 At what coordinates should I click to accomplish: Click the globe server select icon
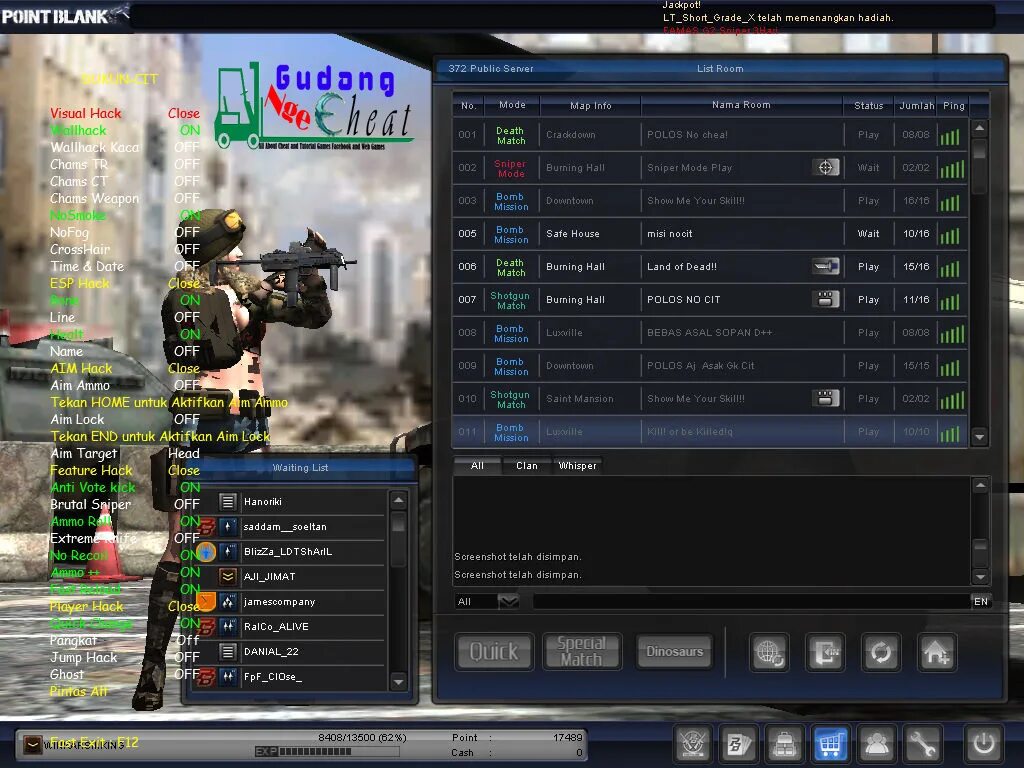click(x=769, y=652)
